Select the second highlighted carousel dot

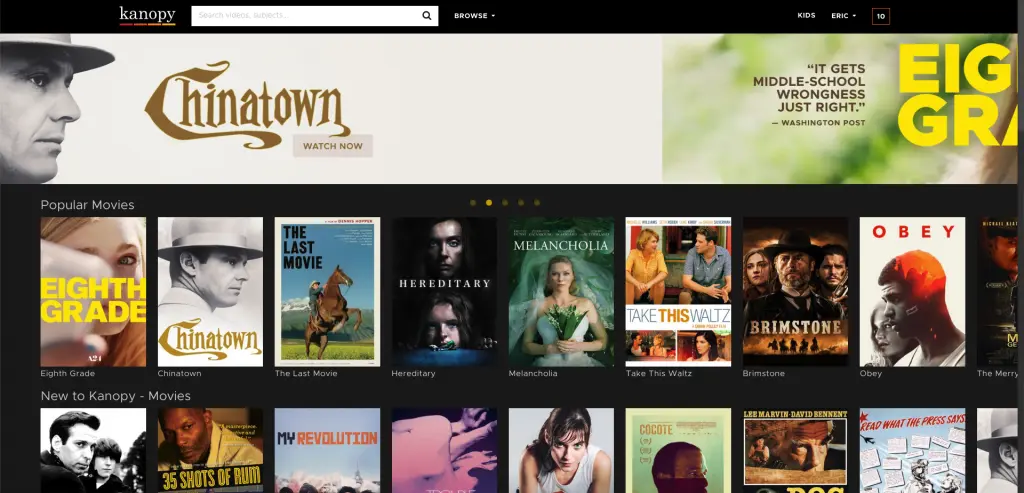[x=488, y=202]
